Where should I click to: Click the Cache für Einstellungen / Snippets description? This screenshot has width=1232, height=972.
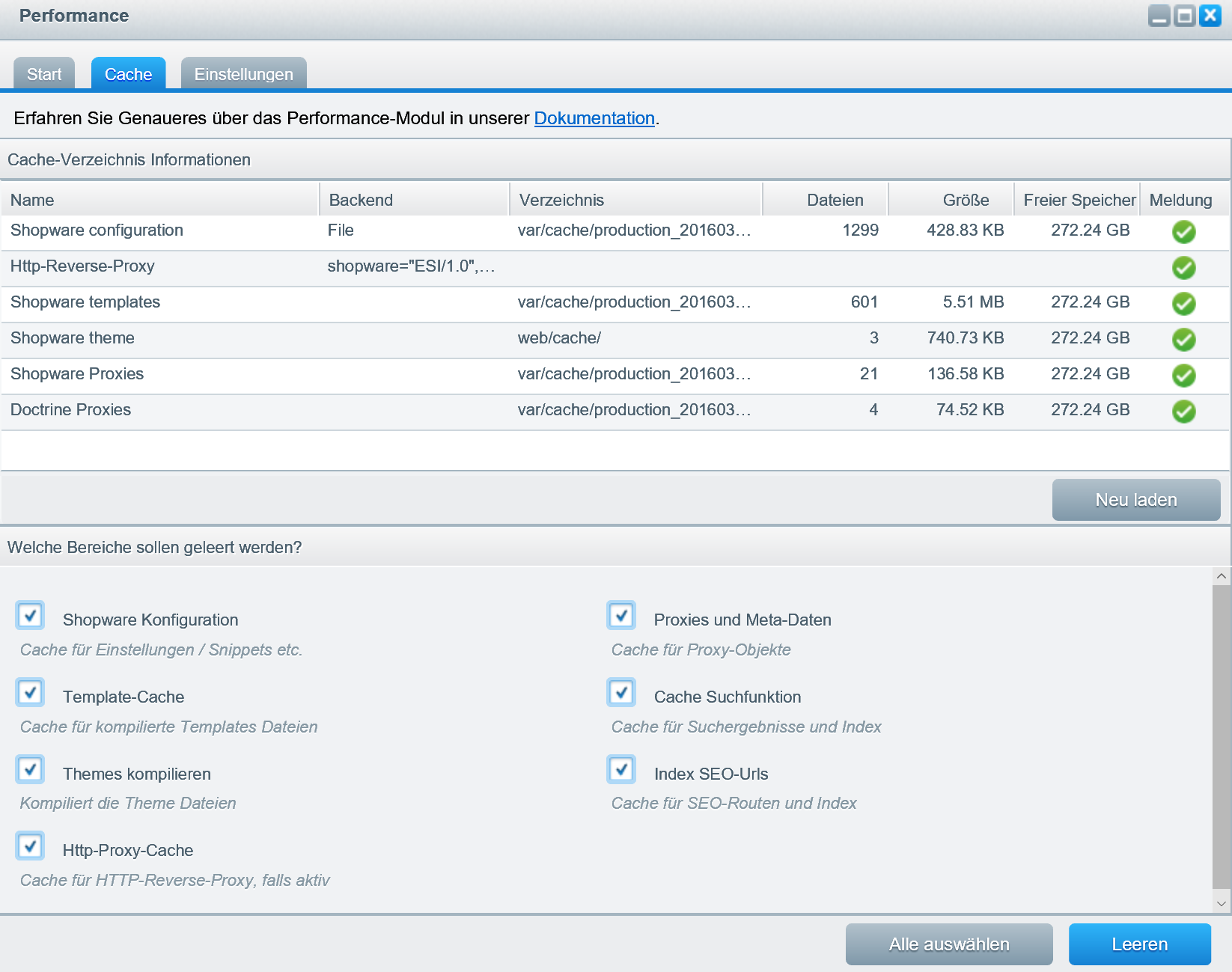[162, 649]
